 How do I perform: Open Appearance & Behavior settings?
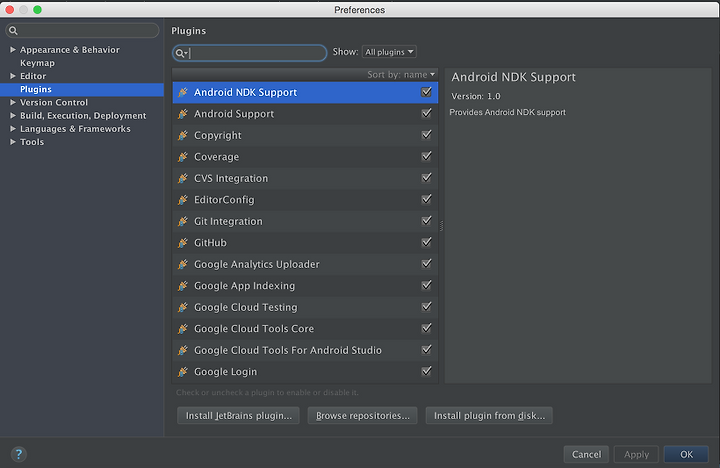[70, 50]
